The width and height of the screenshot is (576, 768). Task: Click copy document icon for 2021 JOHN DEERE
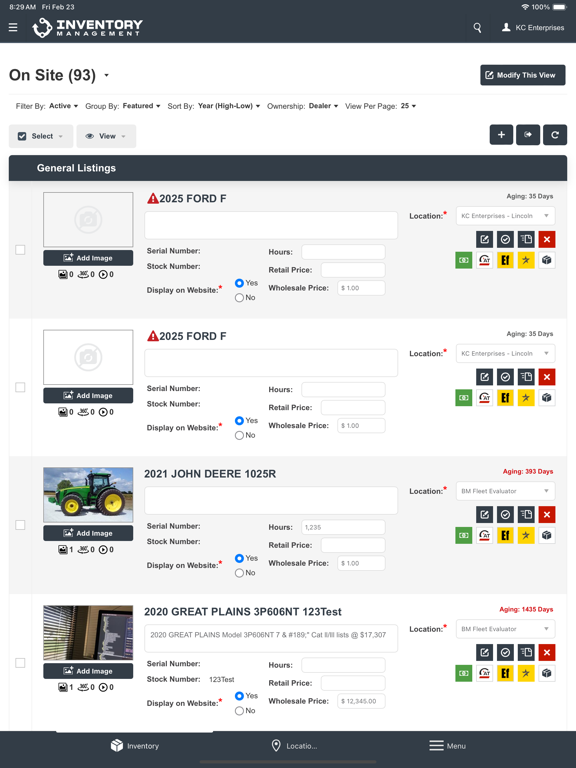tap(526, 514)
